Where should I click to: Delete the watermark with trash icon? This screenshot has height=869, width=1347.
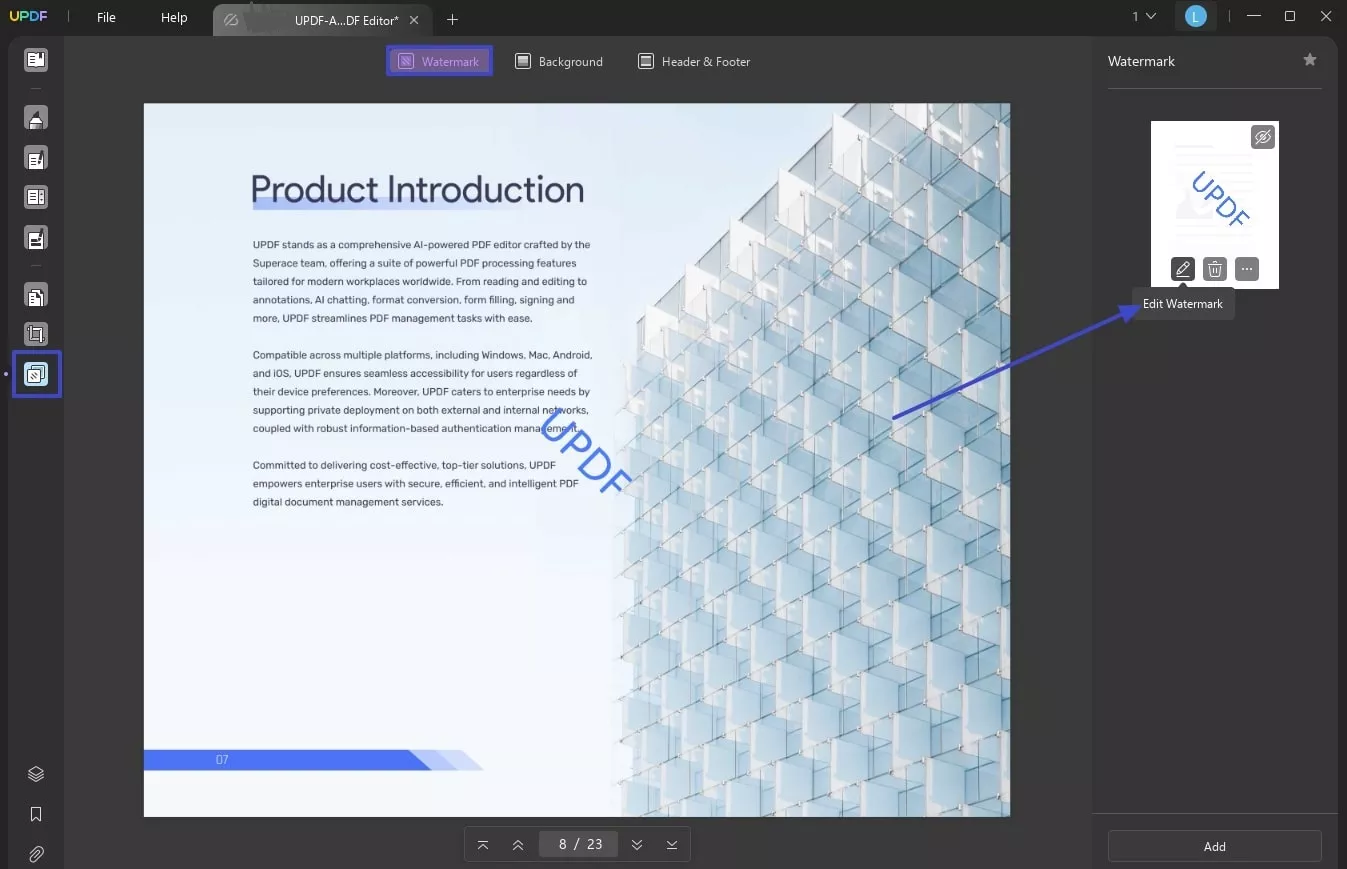[x=1215, y=269]
